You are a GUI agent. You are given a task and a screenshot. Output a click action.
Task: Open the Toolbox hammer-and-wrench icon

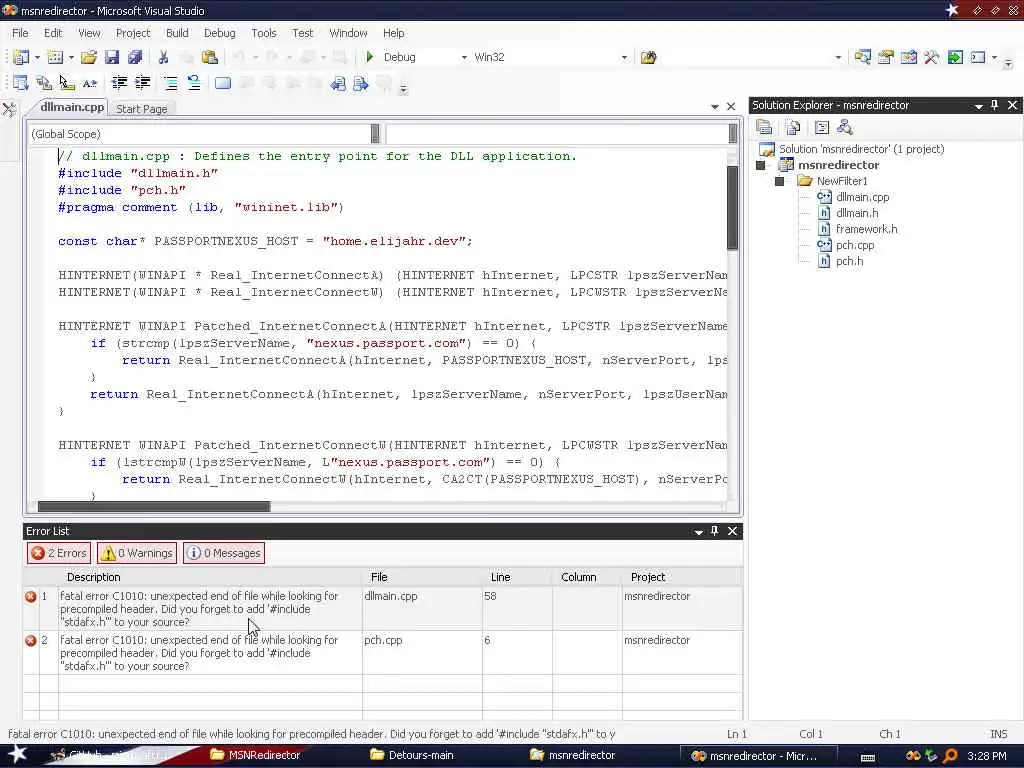[x=931, y=57]
